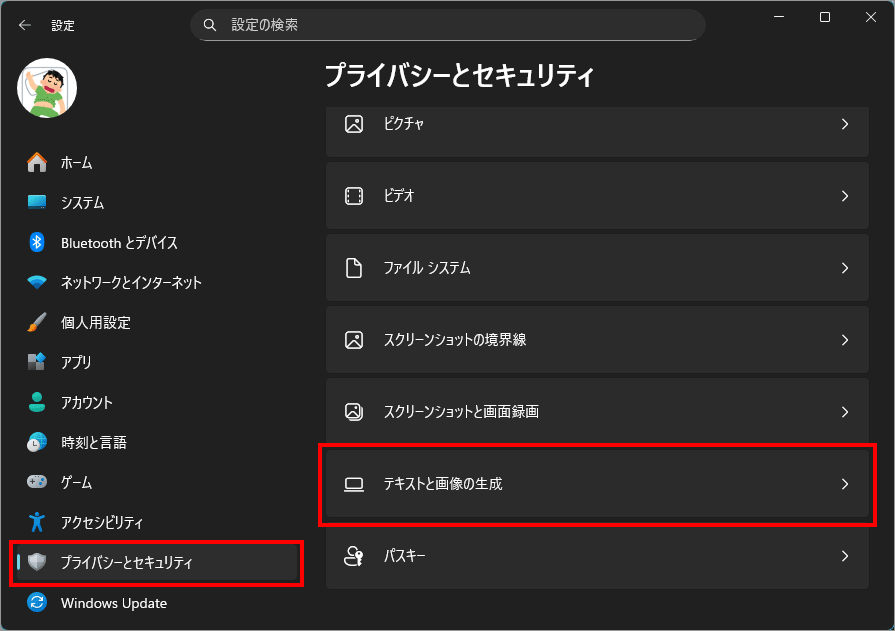Click the user profile avatar picture
The image size is (895, 631).
47,88
